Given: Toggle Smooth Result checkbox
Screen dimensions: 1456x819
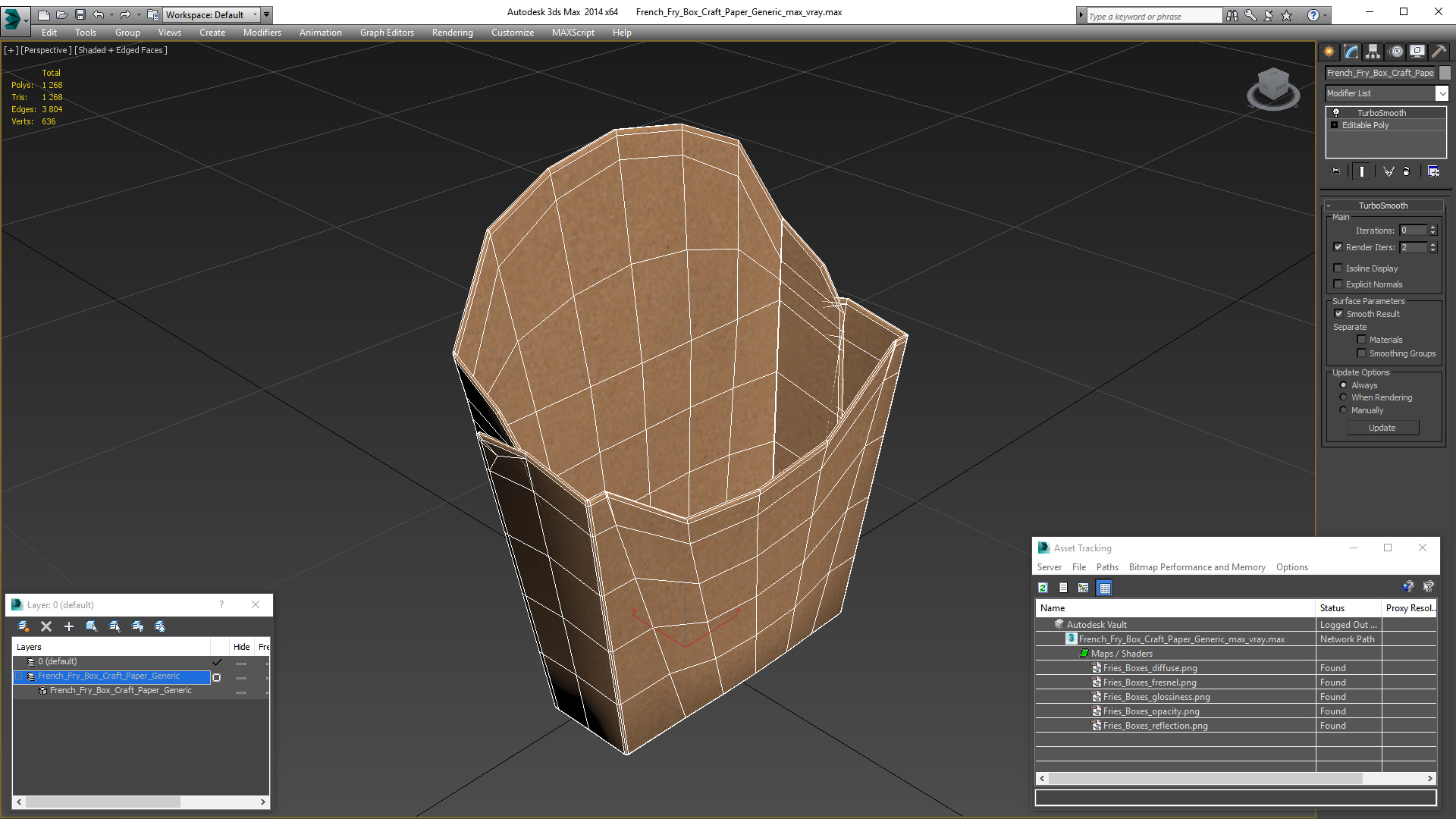Looking at the screenshot, I should click(x=1338, y=314).
